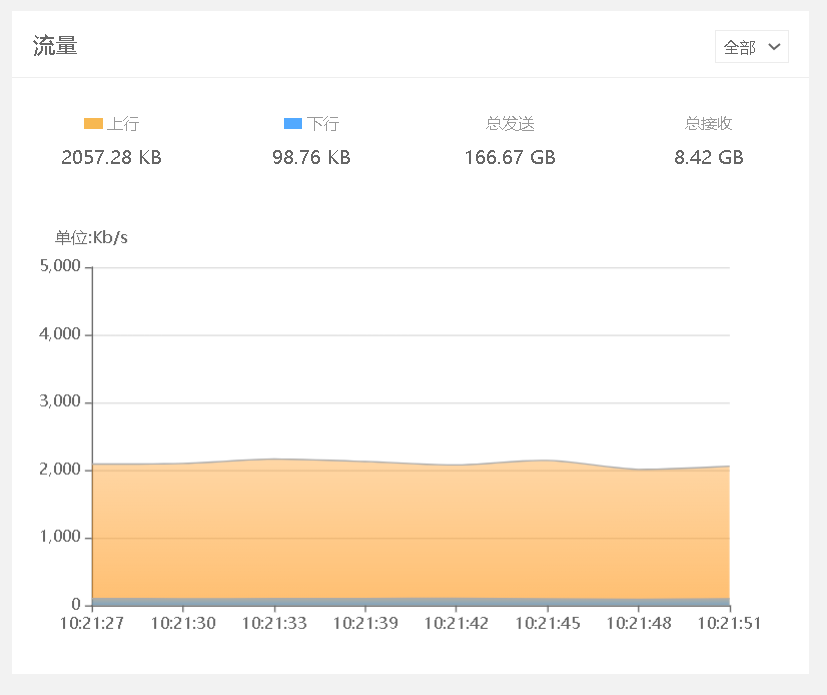The width and height of the screenshot is (827, 695).
Task: Click the 下行 legend label
Action: [x=323, y=124]
